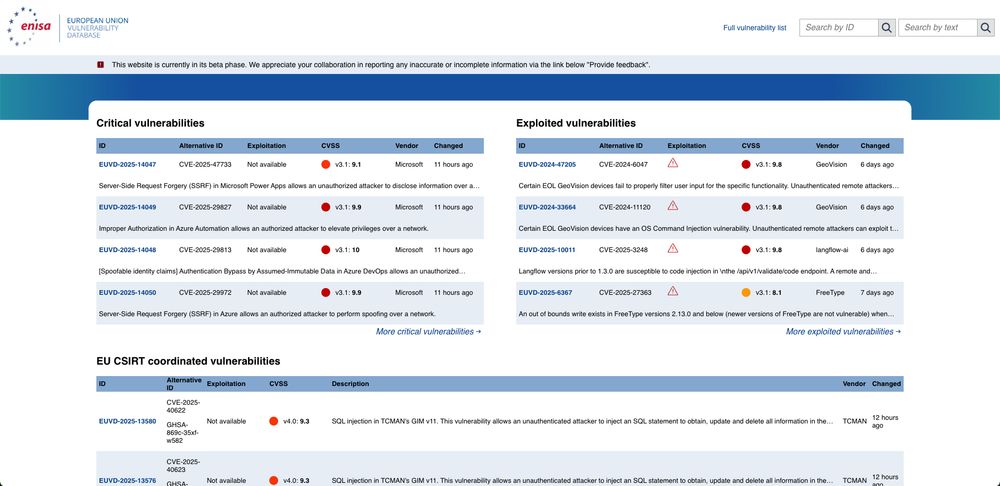The height and width of the screenshot is (486, 1000).
Task: Click the CVSS severity dot for EUVD-2025-13580
Action: 274,421
